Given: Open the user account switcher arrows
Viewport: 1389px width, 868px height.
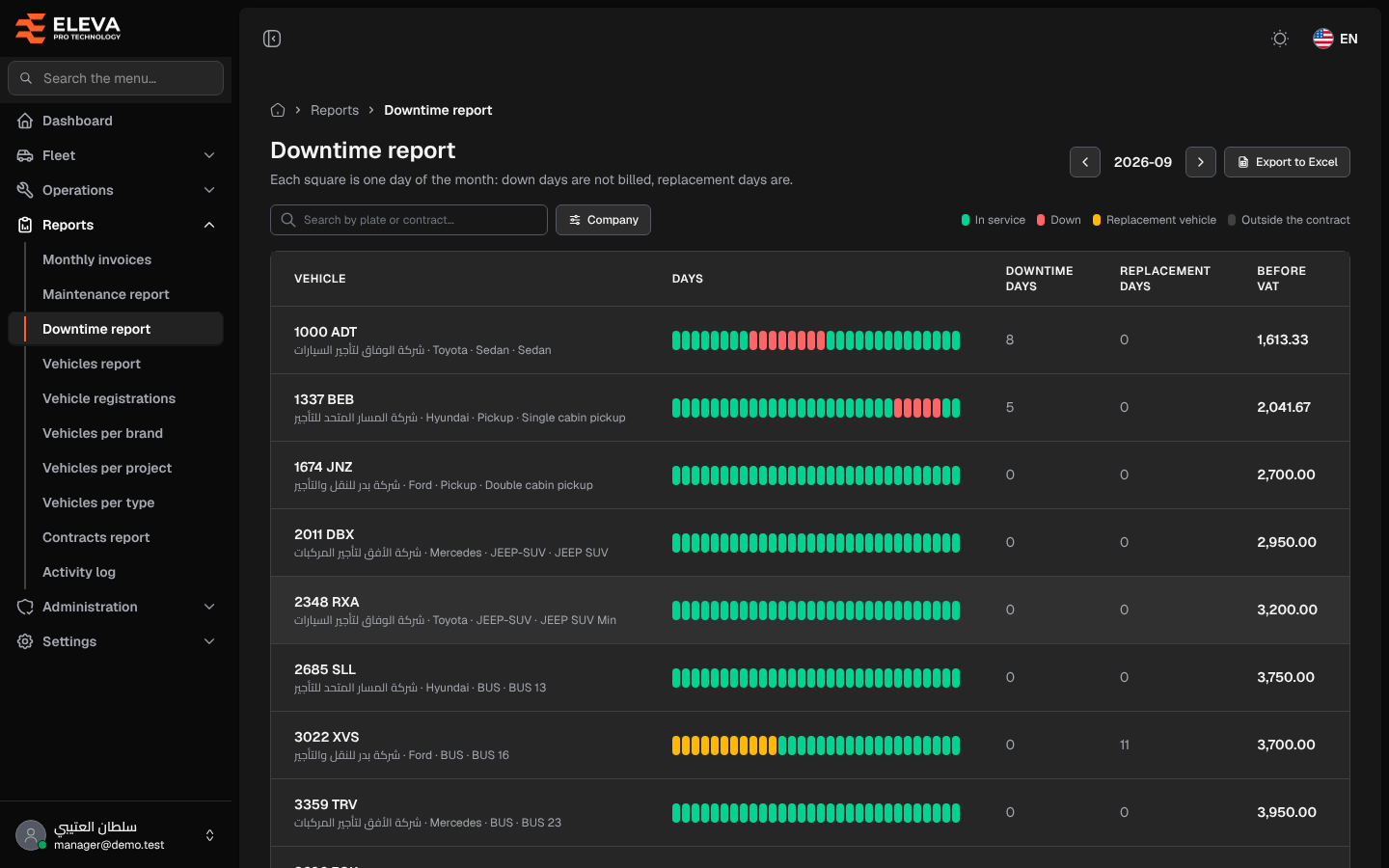Looking at the screenshot, I should 210,835.
